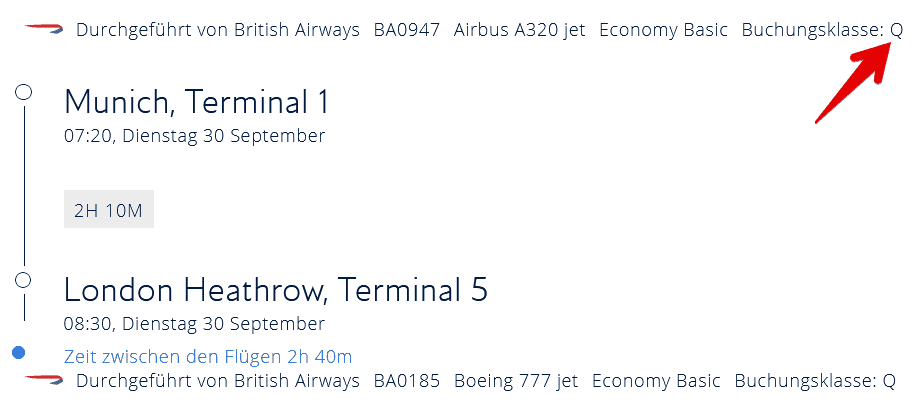Click flight number BA0947
The image size is (921, 410).
click(406, 29)
